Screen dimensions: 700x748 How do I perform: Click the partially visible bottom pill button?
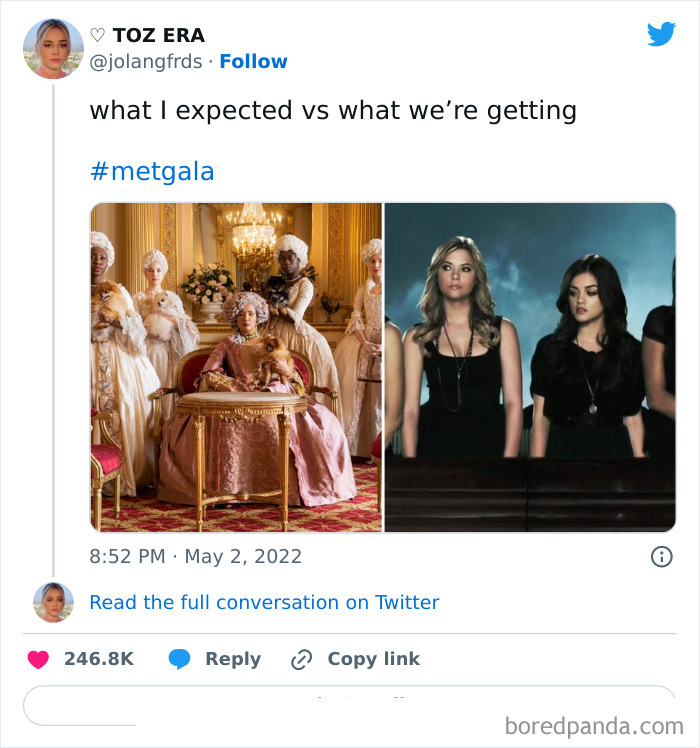350,704
